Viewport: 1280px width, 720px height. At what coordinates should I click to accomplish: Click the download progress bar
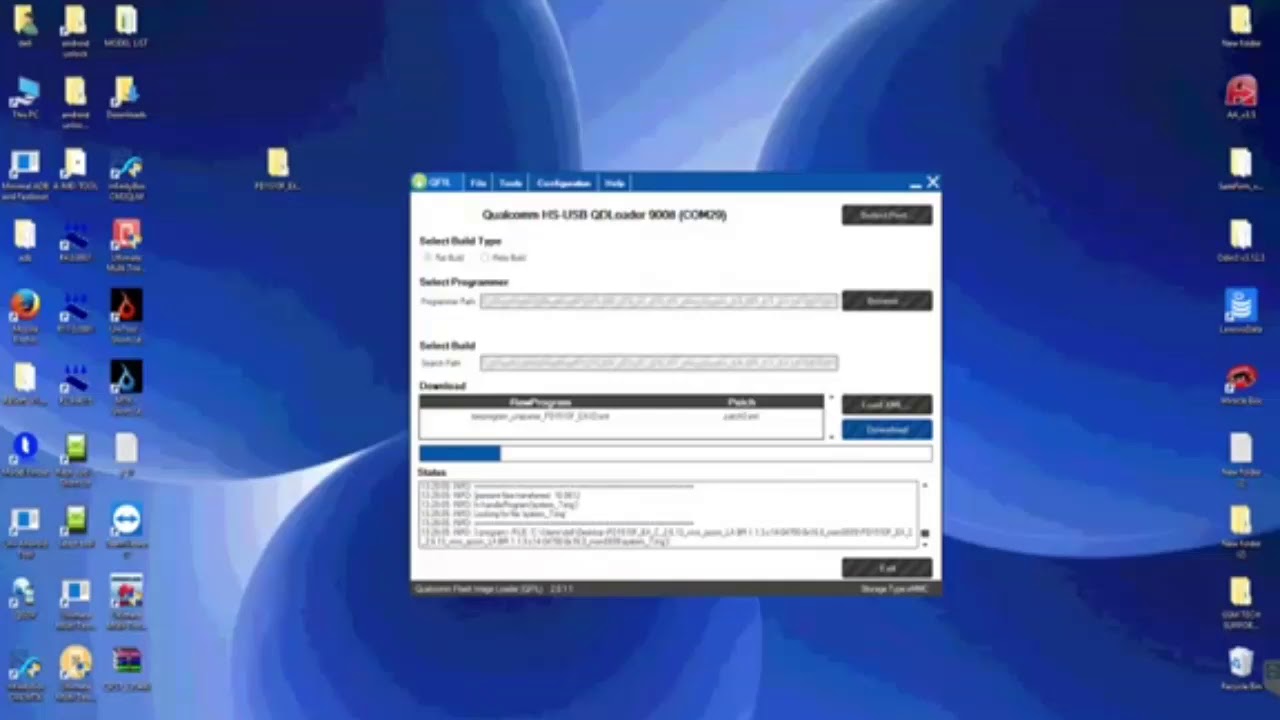pyautogui.click(x=675, y=454)
